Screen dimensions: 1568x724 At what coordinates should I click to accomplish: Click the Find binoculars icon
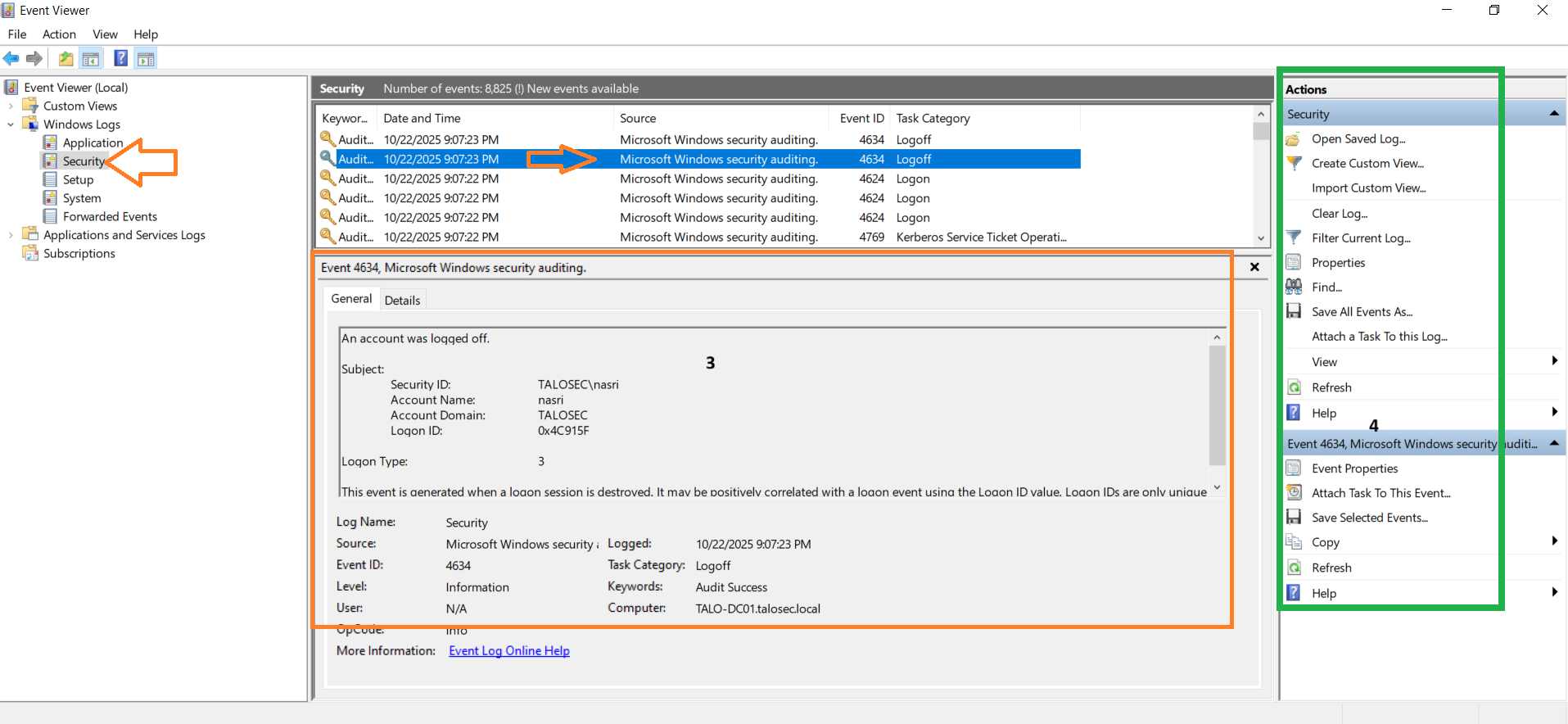(x=1294, y=287)
